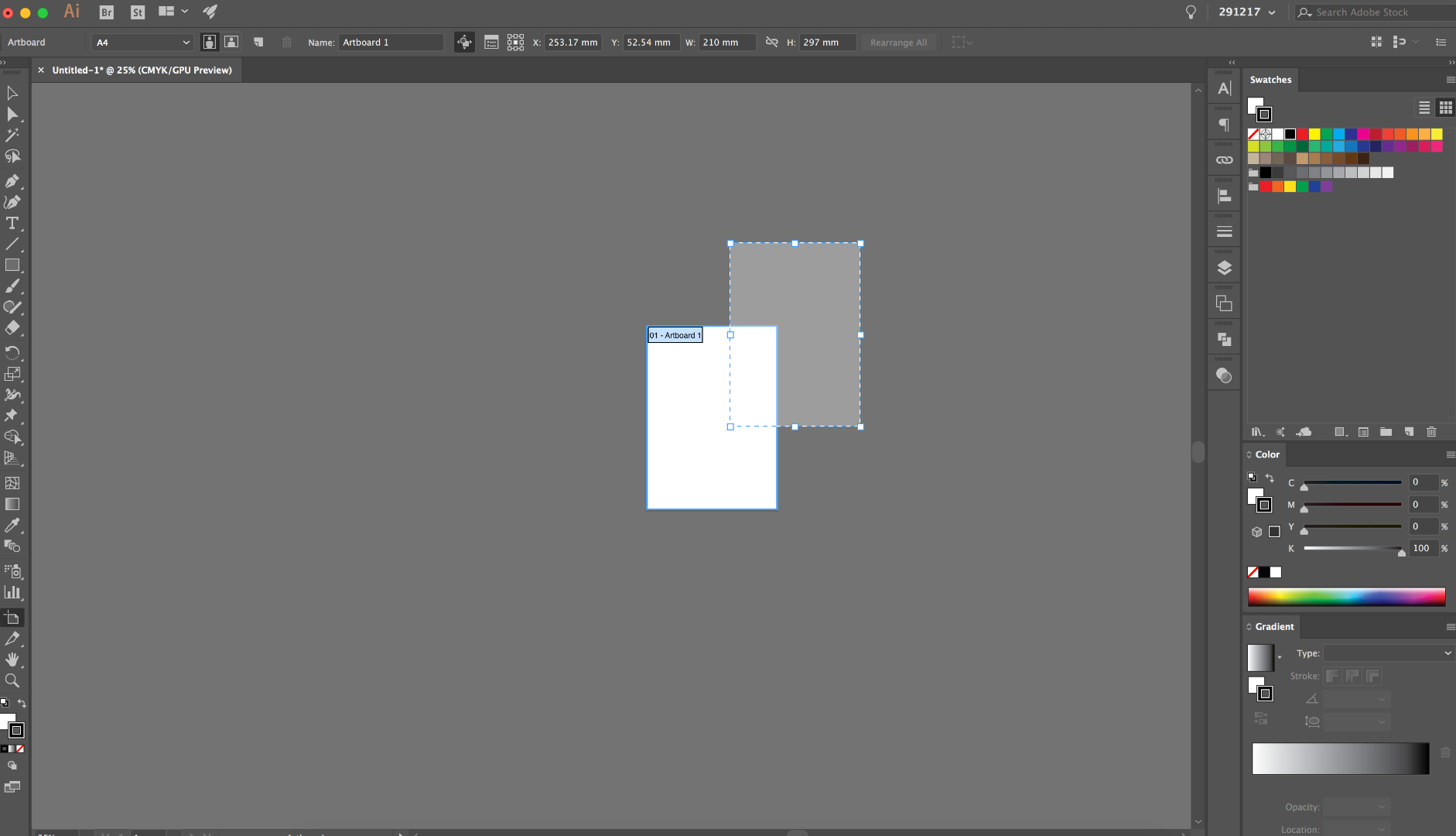Select the Column Graph tool

pos(12,593)
